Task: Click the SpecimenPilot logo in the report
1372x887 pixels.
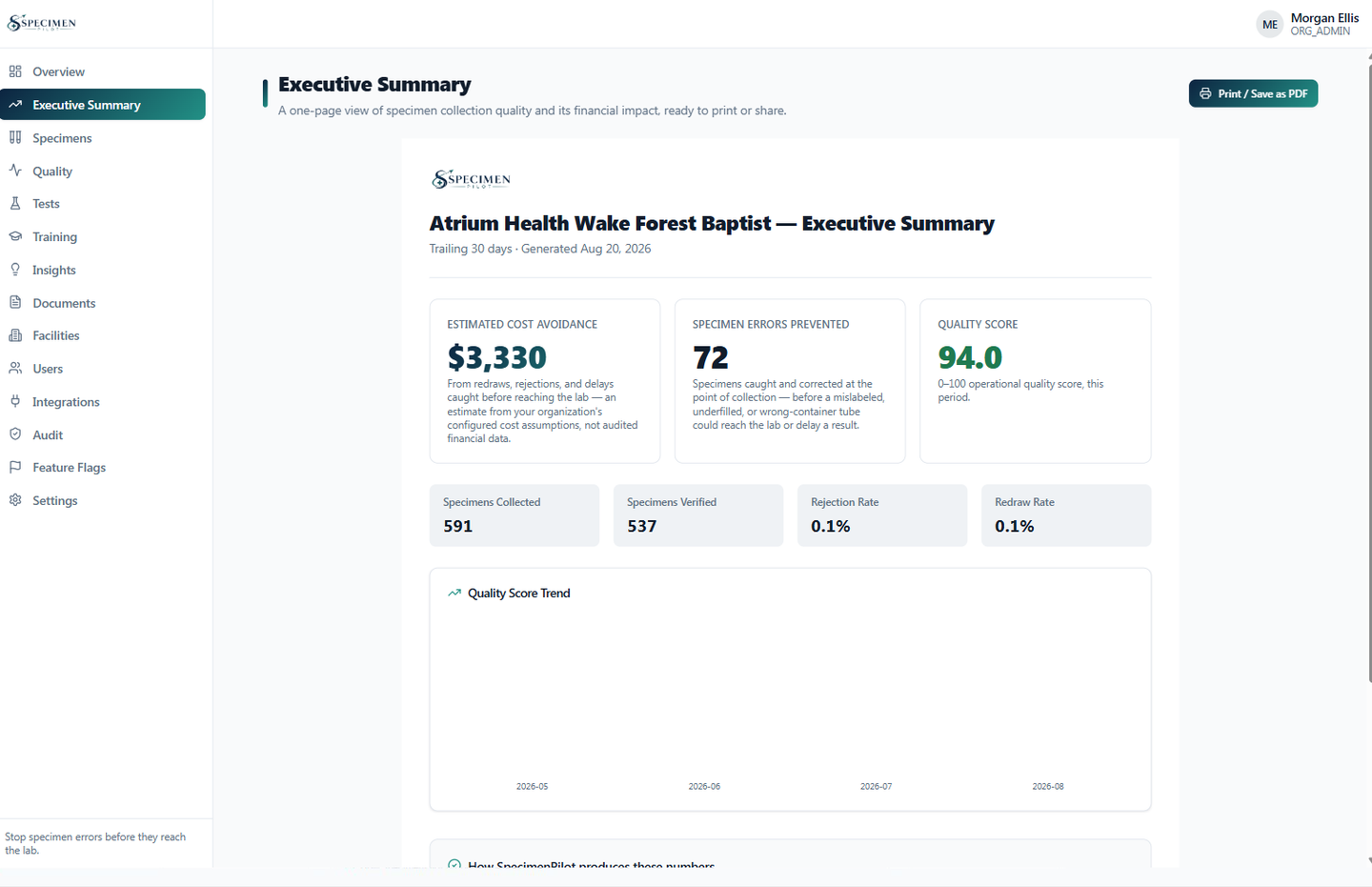Action: (x=472, y=179)
